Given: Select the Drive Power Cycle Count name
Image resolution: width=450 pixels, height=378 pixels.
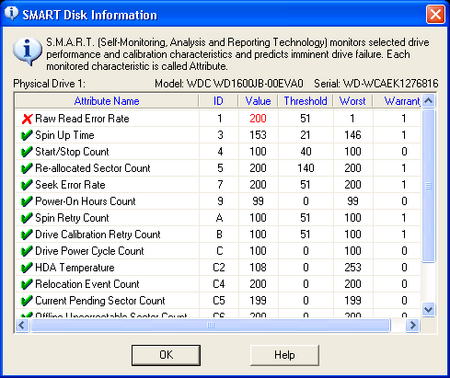Looking at the screenshot, I should pyautogui.click(x=89, y=251).
